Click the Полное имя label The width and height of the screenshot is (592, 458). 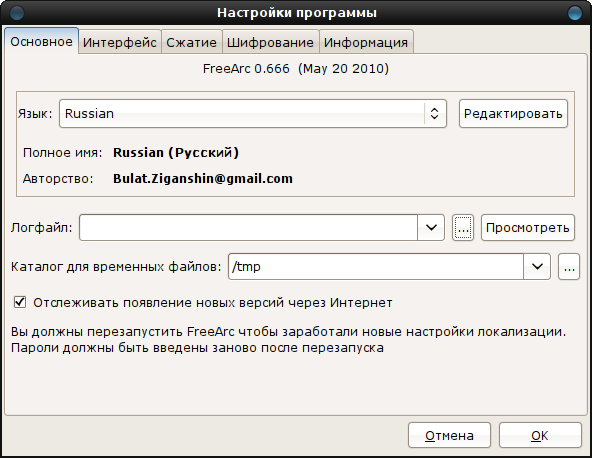coord(63,153)
